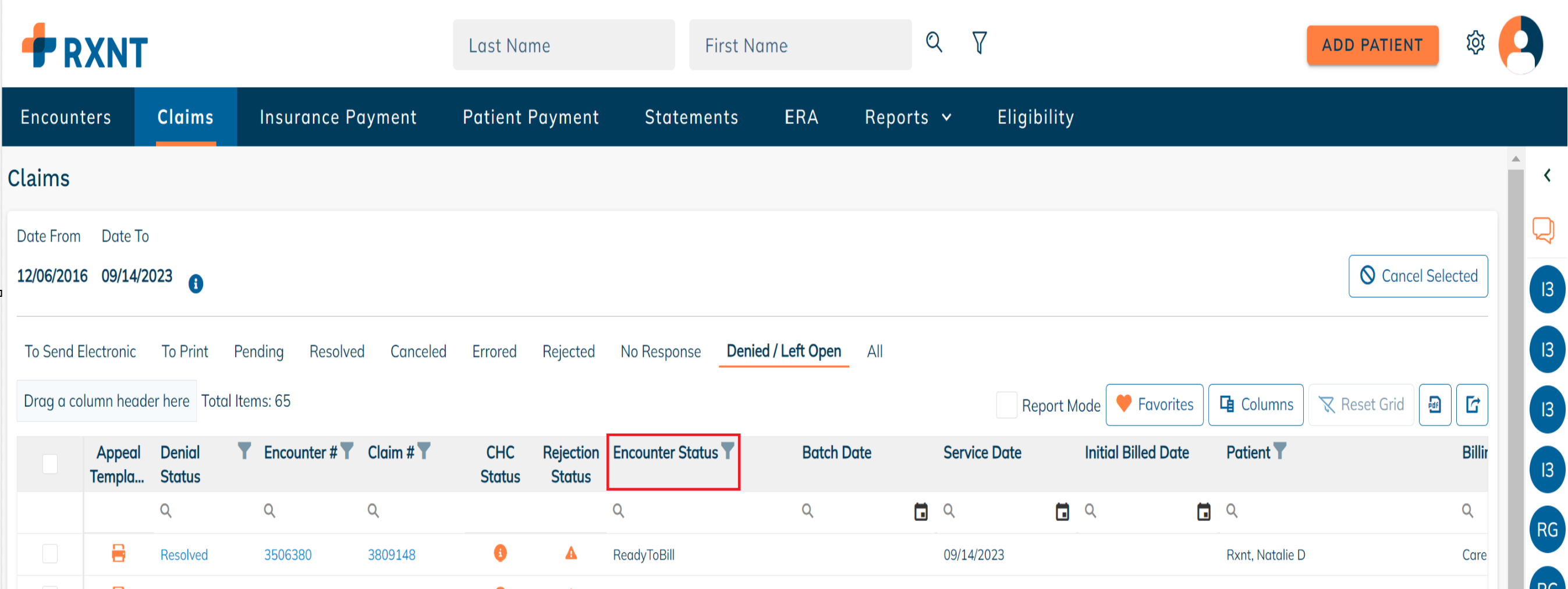Viewport: 1568px width, 589px height.
Task: Open Batch Date calendar picker
Action: pyautogui.click(x=921, y=512)
